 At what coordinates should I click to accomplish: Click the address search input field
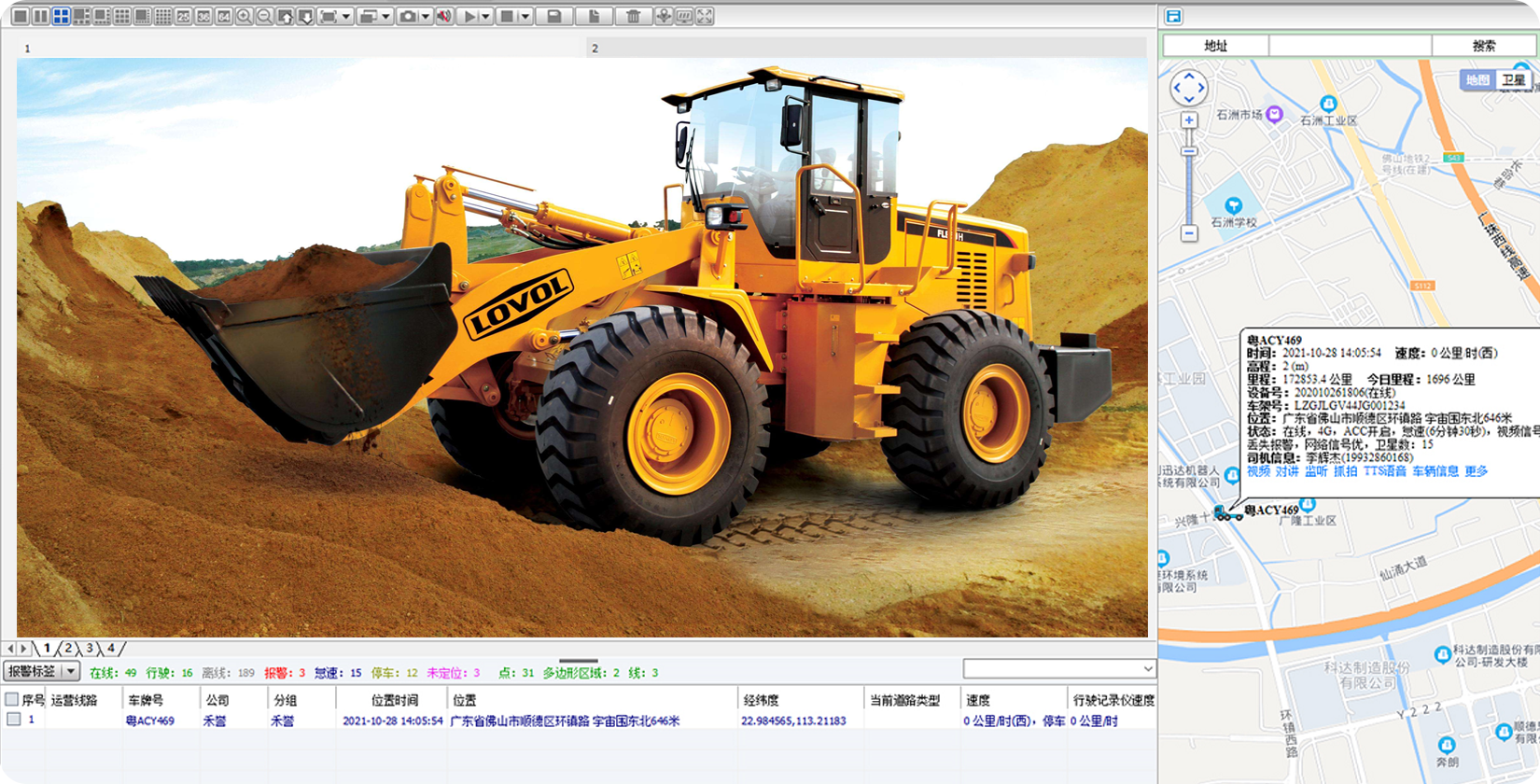point(1350,45)
